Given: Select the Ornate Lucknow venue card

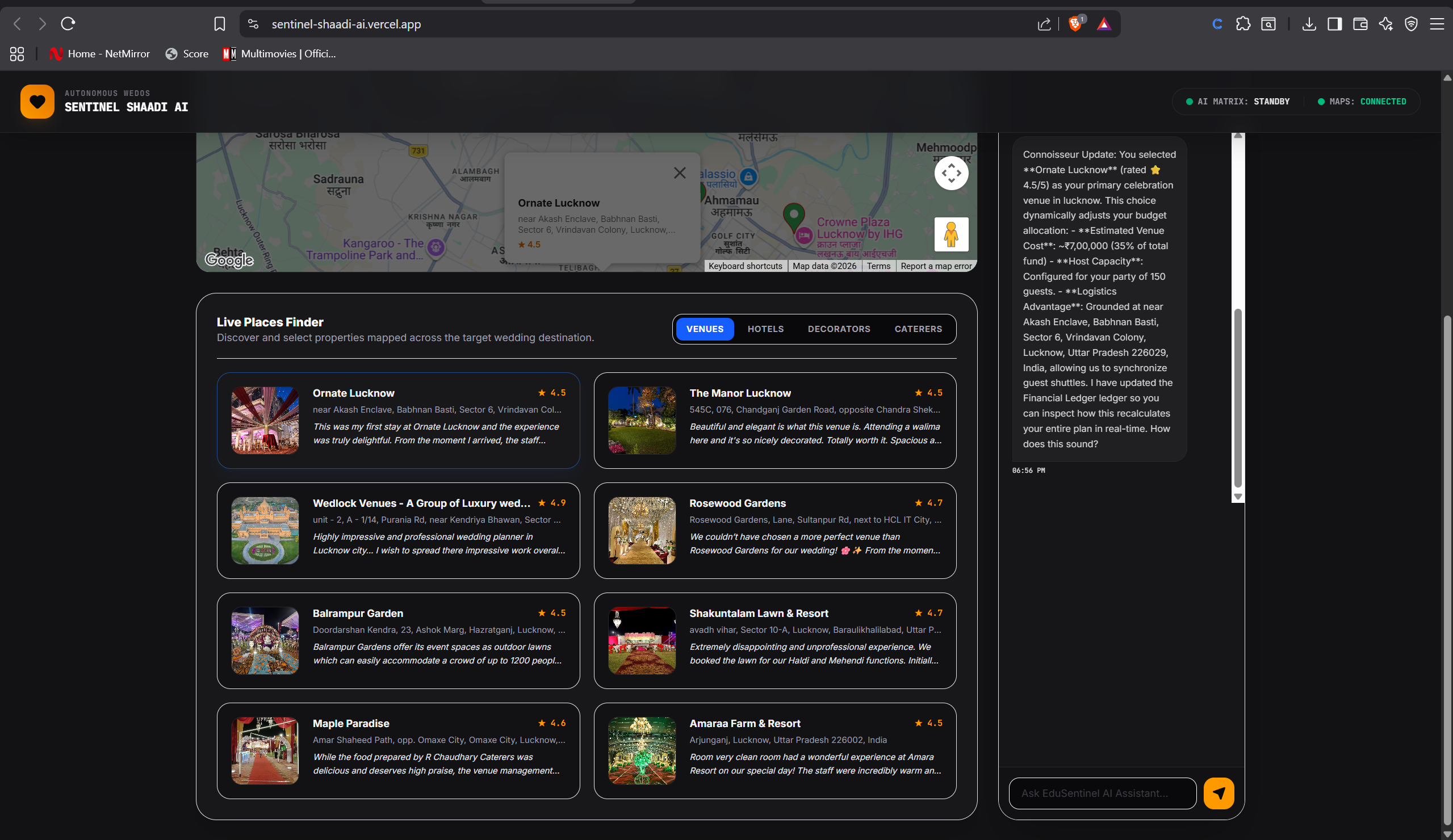Looking at the screenshot, I should click(x=399, y=421).
